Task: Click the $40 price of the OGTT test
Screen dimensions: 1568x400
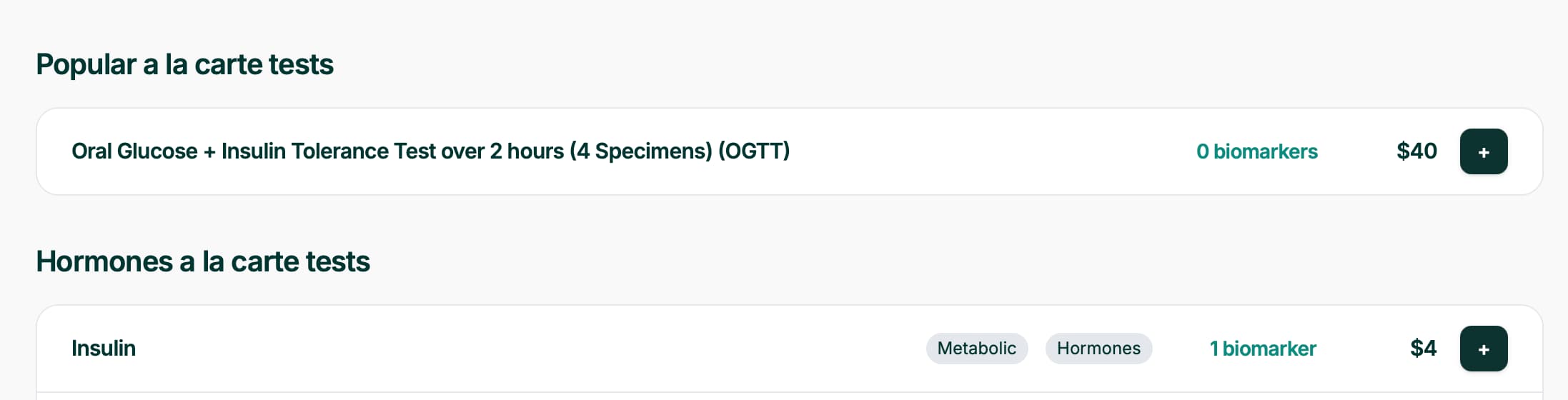Action: [1416, 151]
